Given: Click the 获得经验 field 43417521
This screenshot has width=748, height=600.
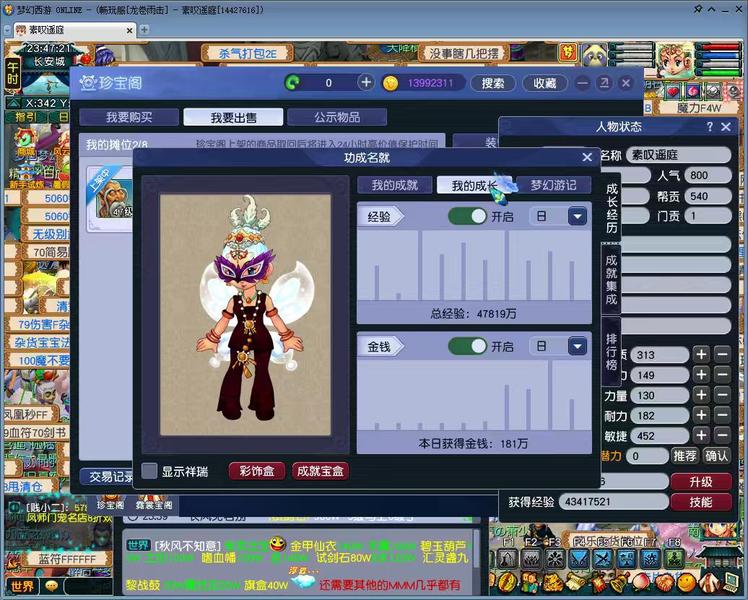Looking at the screenshot, I should [613, 502].
